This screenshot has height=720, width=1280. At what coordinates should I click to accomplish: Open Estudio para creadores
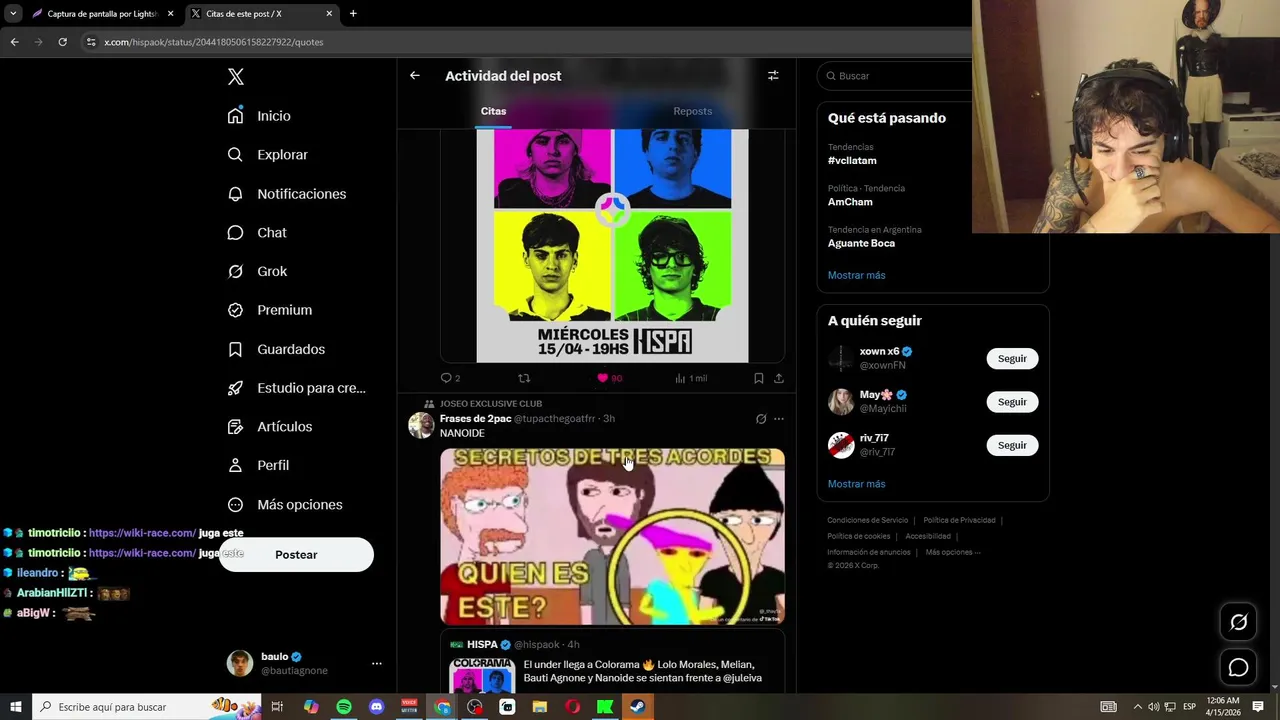[x=296, y=388]
